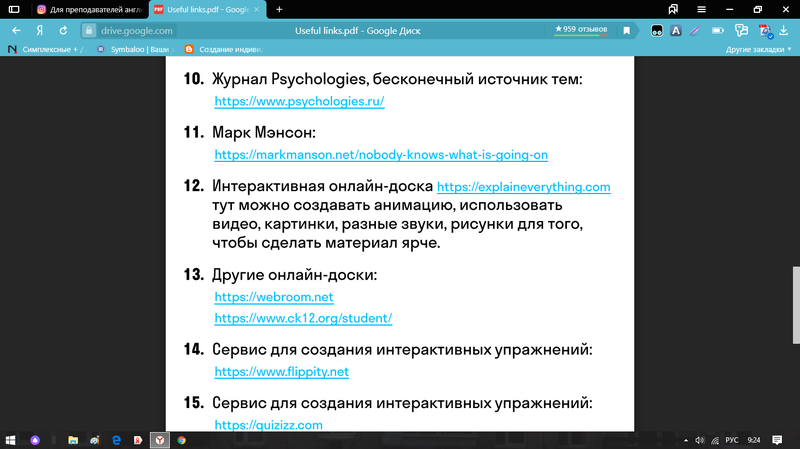
Task: Open a new tab with plus button
Action: tap(279, 9)
